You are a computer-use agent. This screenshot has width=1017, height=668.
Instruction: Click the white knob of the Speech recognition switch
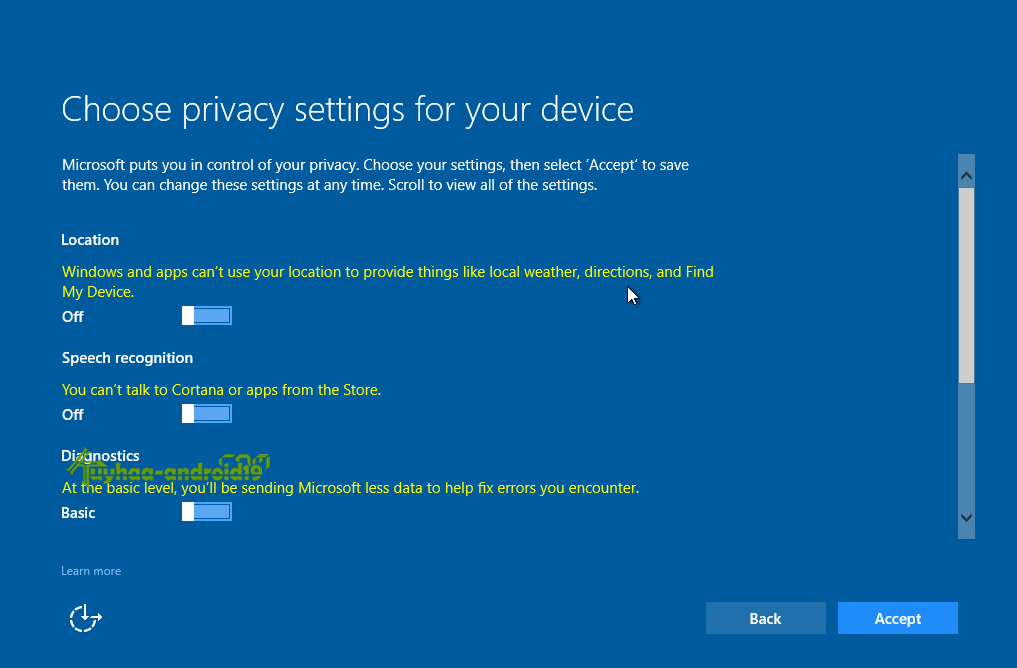(190, 413)
